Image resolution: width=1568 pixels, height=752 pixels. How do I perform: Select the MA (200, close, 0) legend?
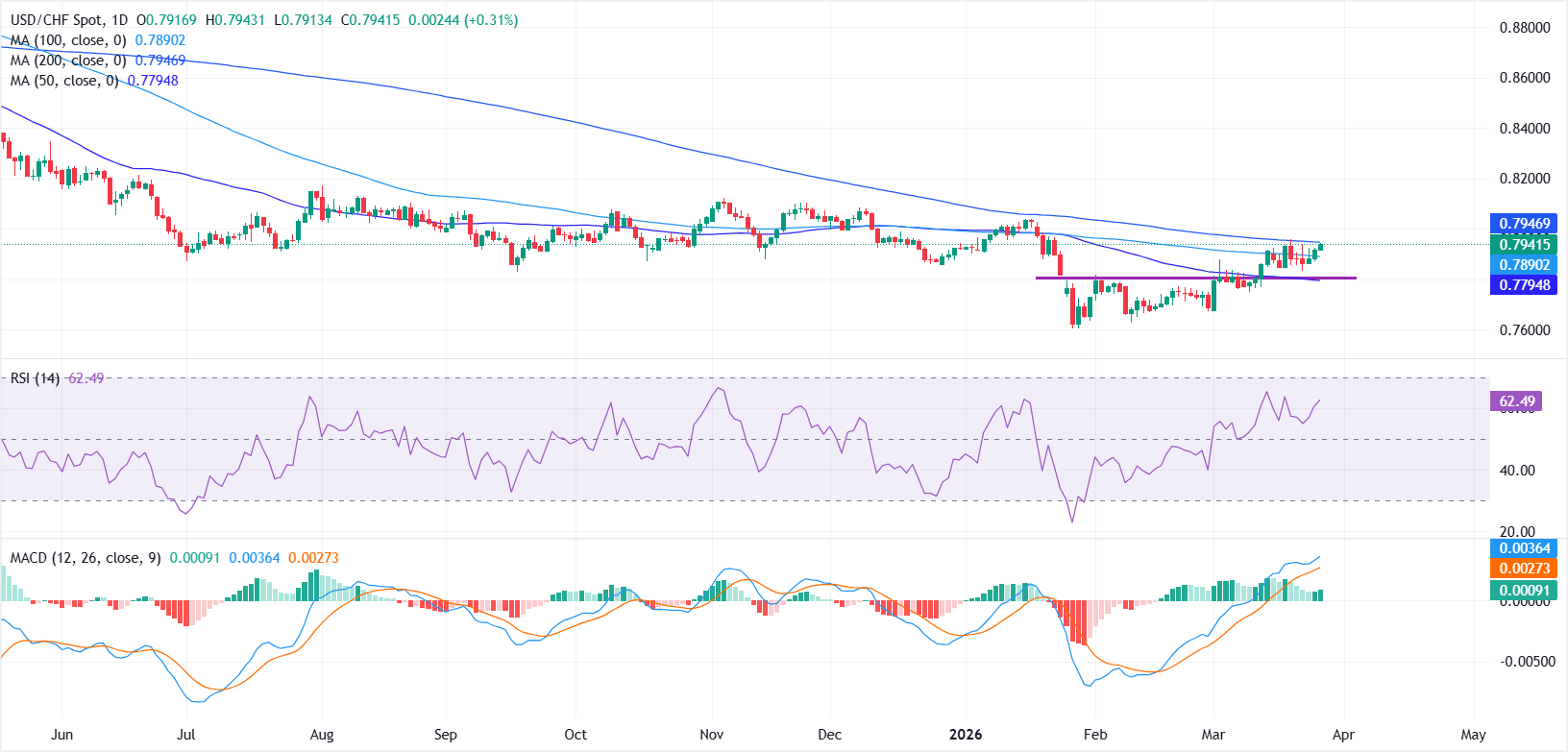point(69,61)
